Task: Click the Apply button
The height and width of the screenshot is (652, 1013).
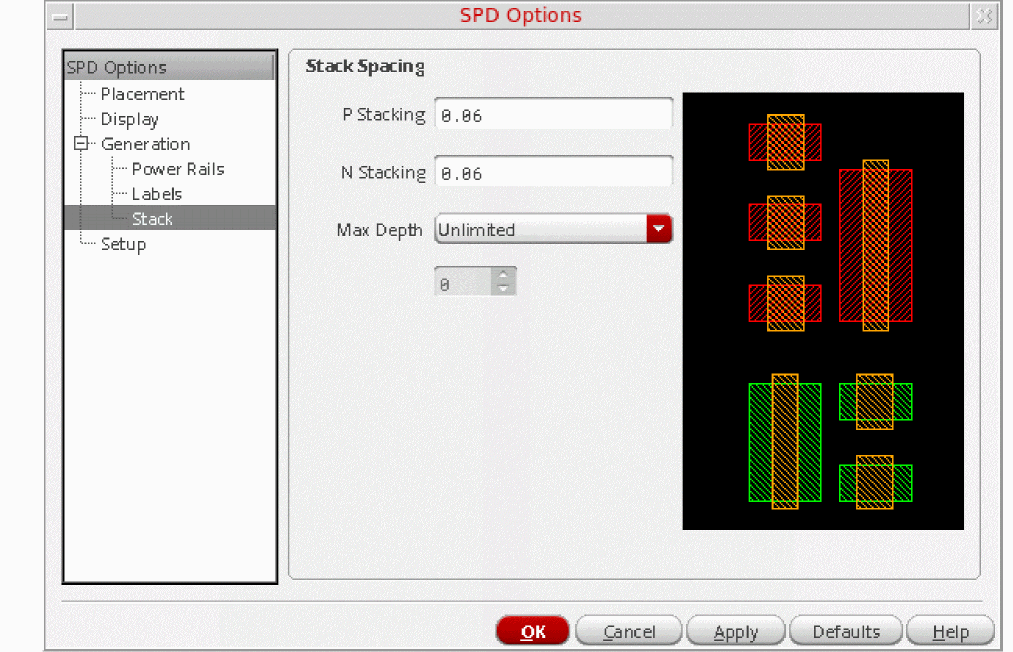Action: point(736,631)
